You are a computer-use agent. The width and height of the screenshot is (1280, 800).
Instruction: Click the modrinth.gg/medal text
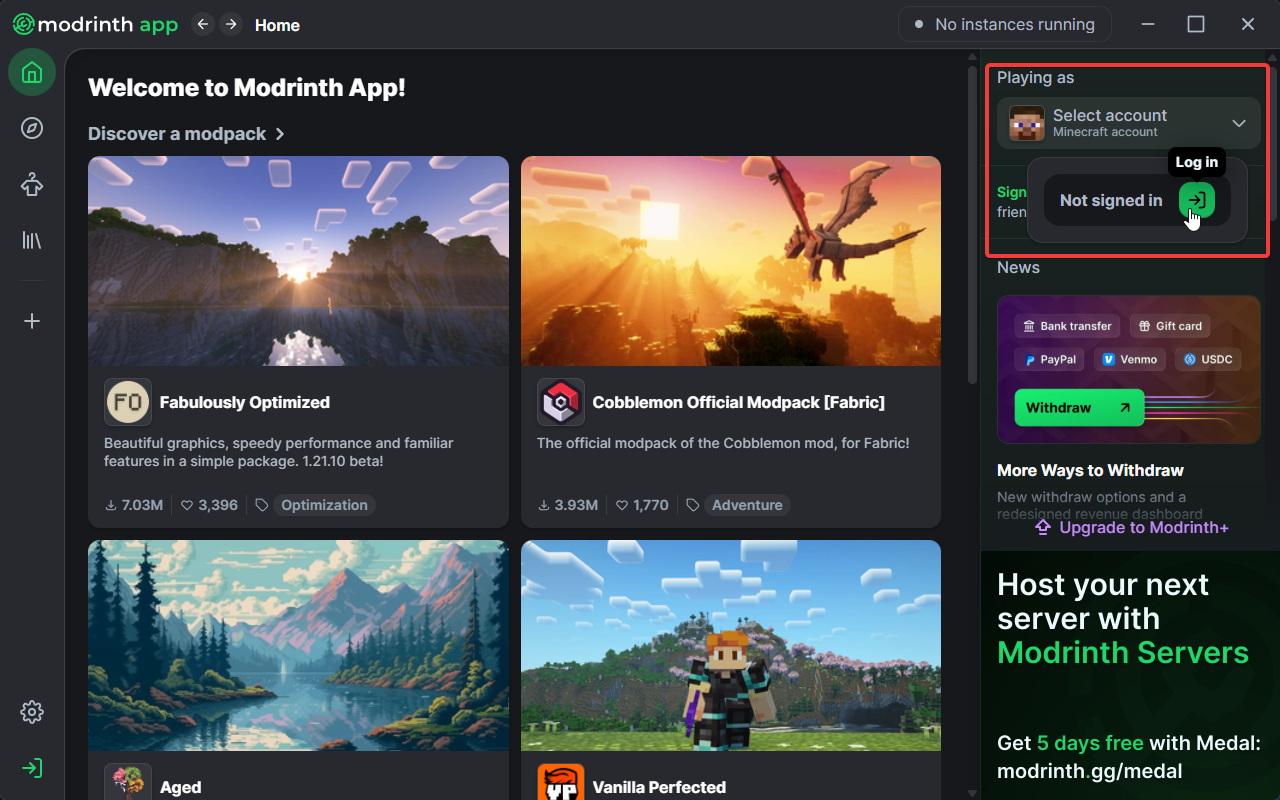tap(1090, 771)
